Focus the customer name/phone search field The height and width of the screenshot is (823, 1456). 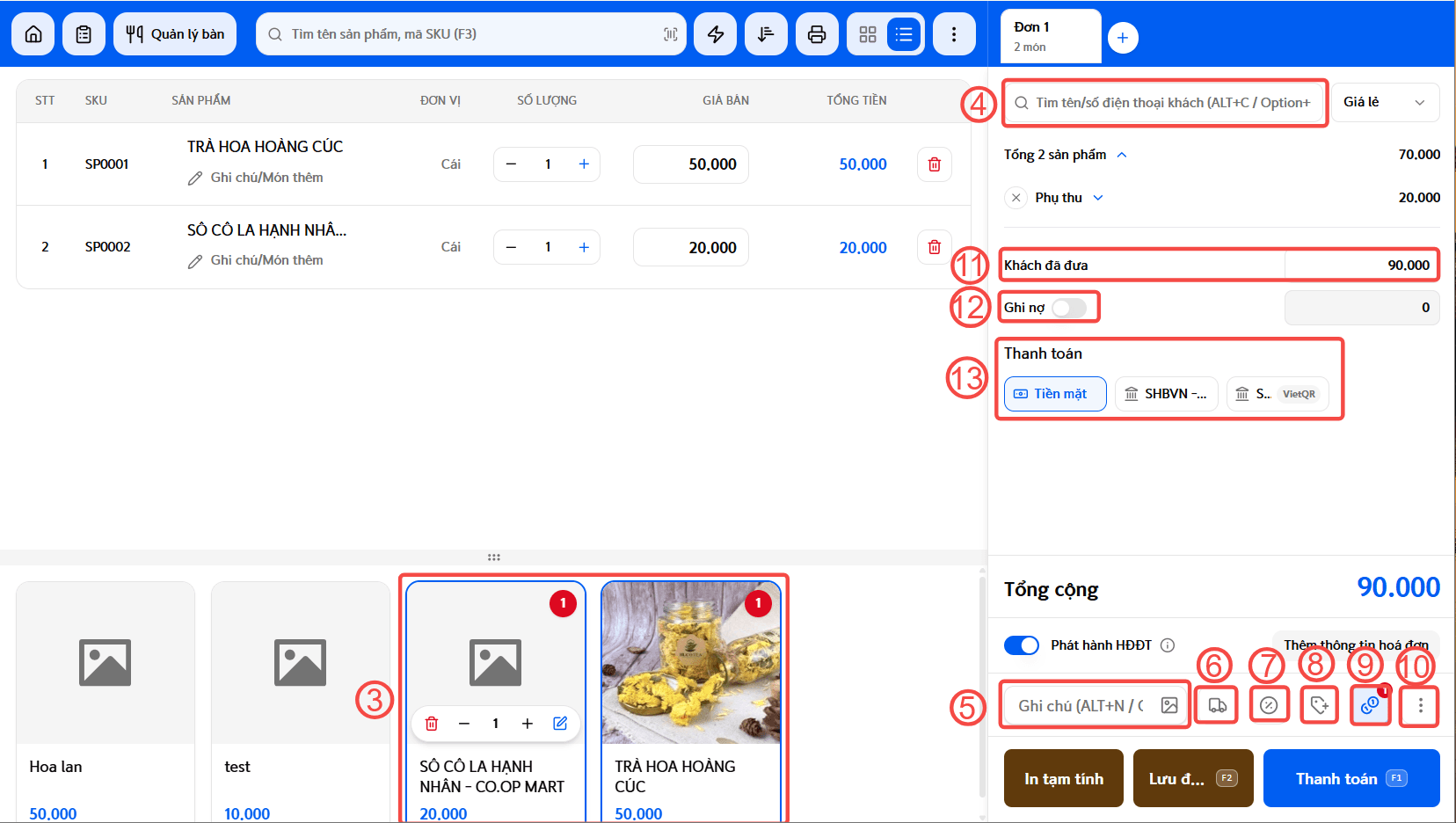[x=1164, y=103]
